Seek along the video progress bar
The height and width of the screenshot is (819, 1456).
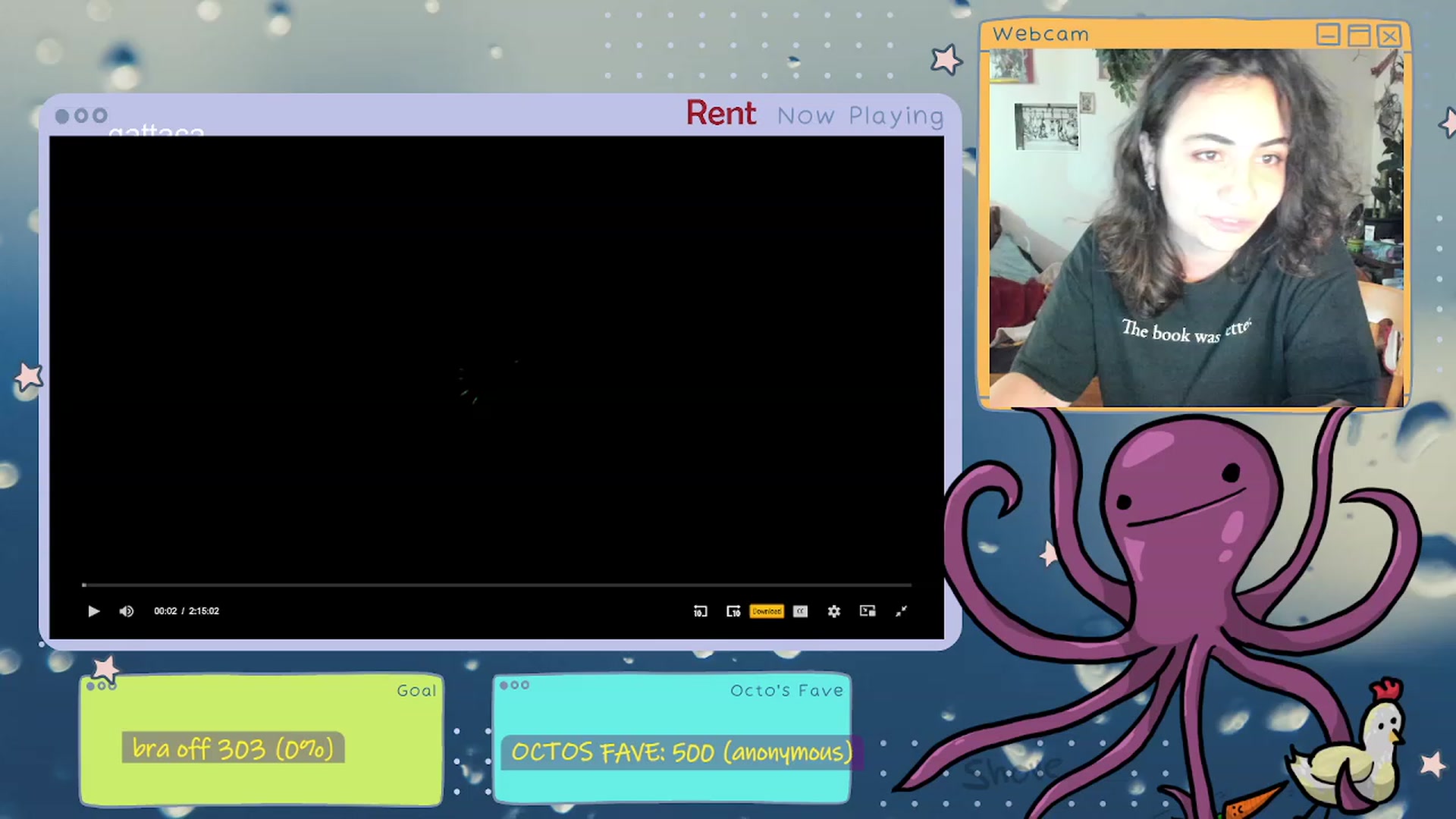click(x=497, y=585)
